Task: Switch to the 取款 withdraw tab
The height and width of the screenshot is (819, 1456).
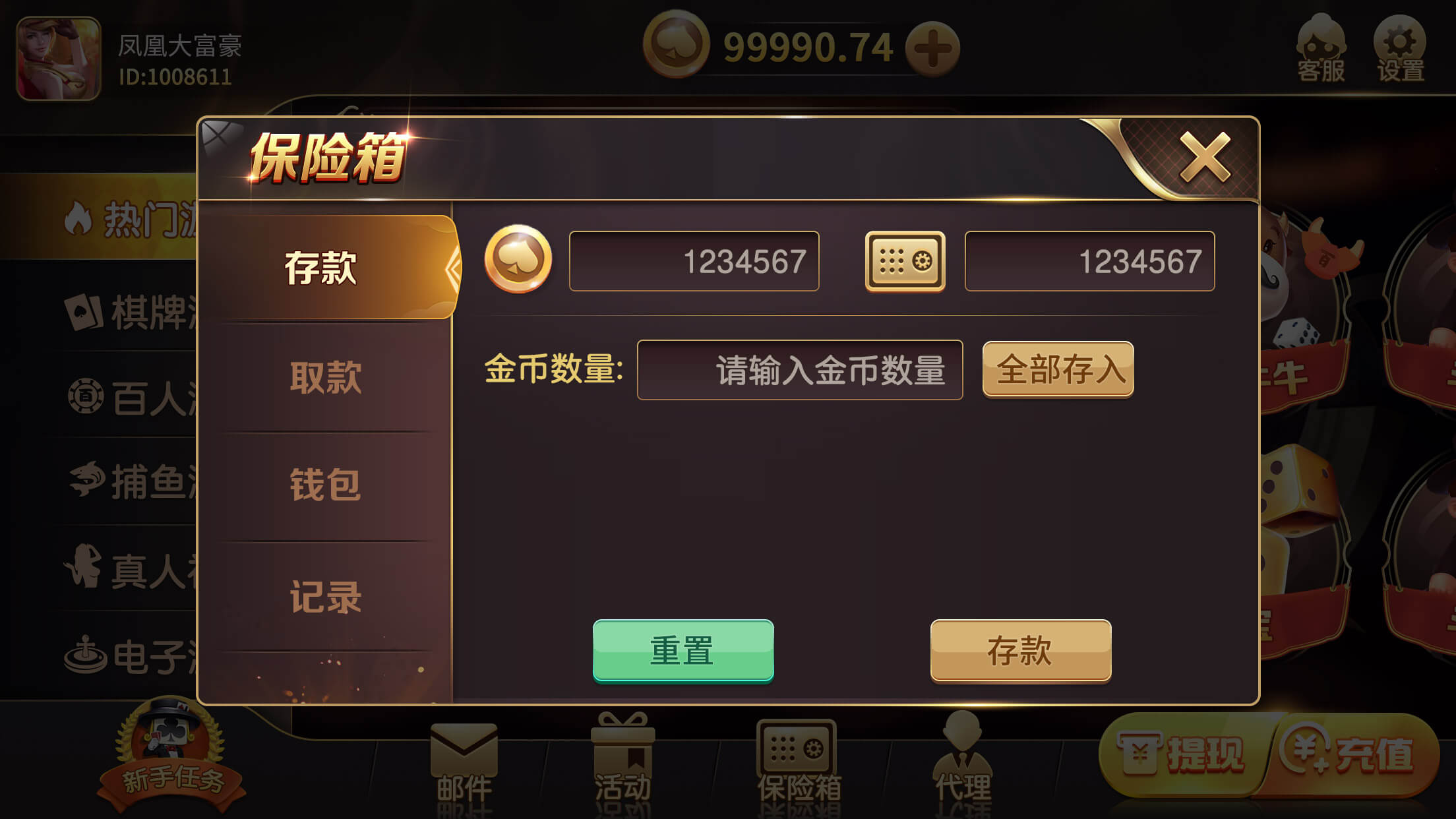Action: (x=326, y=377)
